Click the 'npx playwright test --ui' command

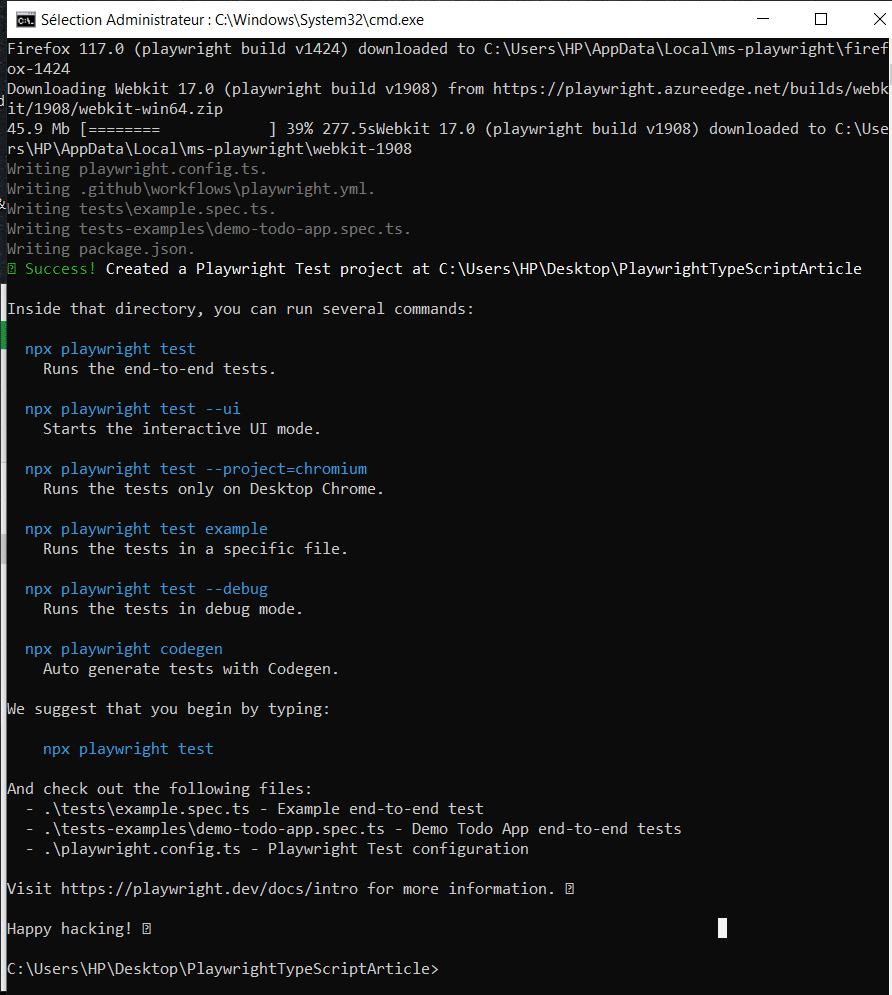click(x=132, y=409)
